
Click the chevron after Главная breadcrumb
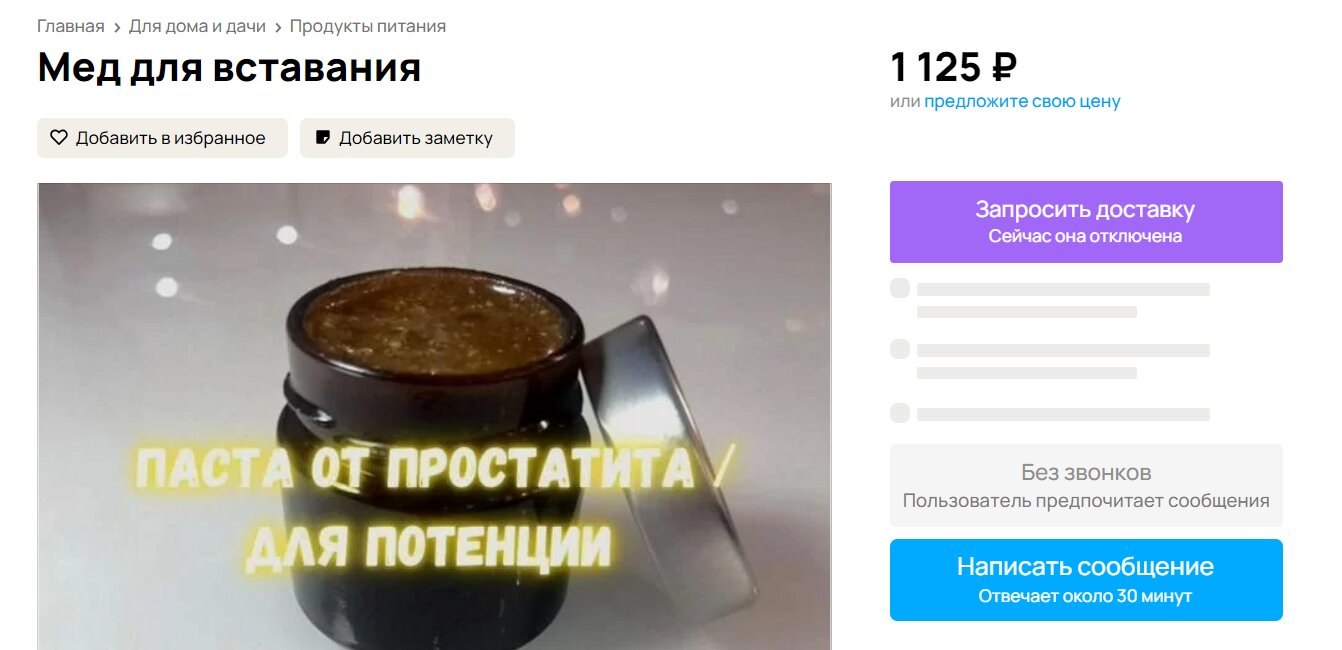point(117,27)
